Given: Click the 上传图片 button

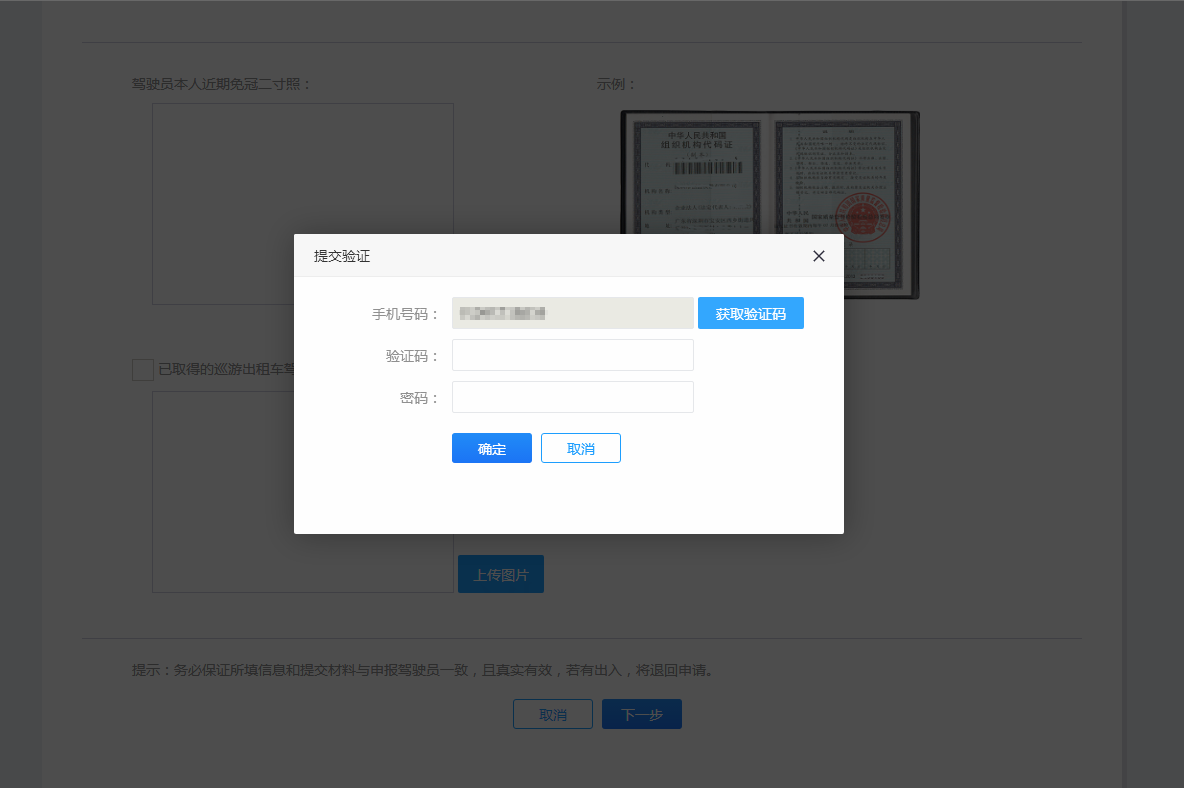Looking at the screenshot, I should (x=500, y=575).
